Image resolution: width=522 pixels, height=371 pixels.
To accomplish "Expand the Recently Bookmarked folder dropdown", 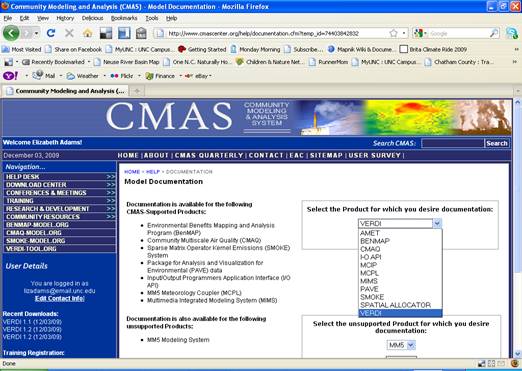I will 89,62.
